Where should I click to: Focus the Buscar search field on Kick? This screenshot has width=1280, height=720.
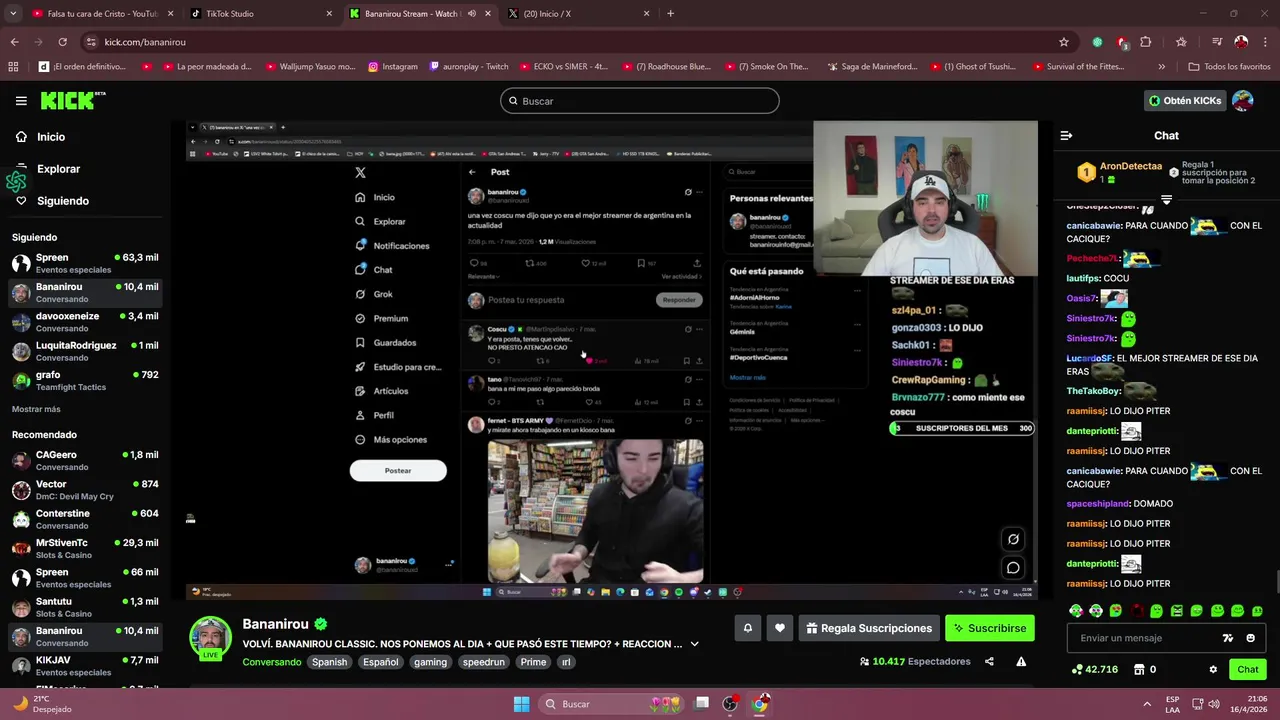[x=640, y=101]
